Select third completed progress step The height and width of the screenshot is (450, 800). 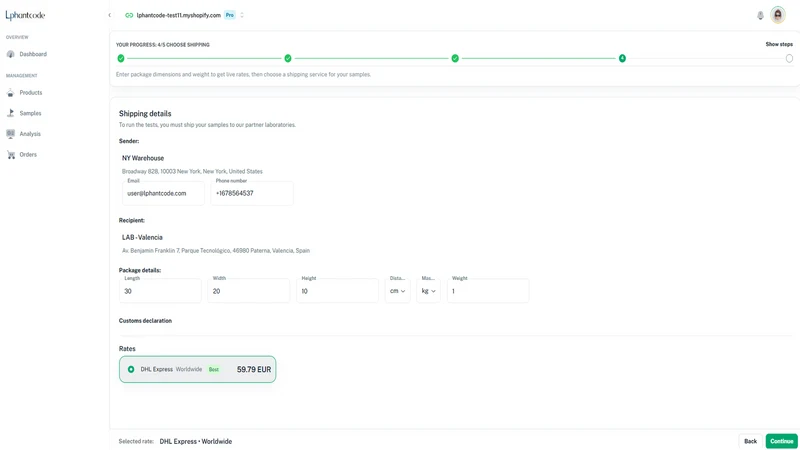click(x=455, y=59)
